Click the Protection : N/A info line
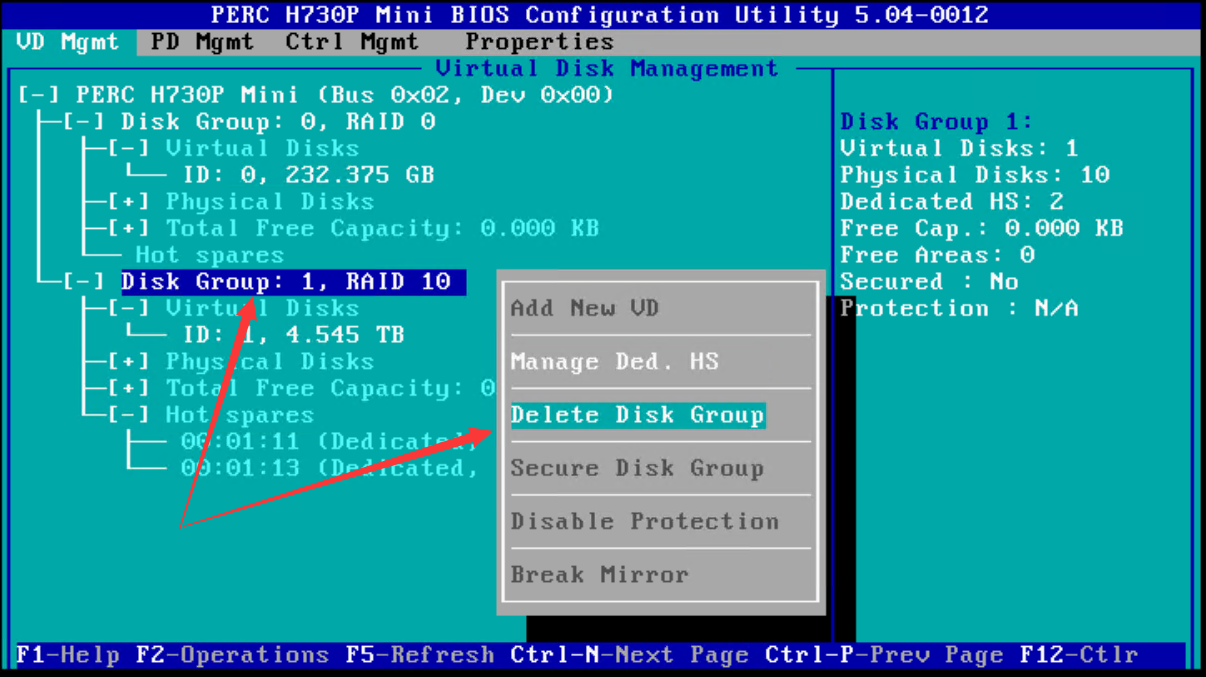Image resolution: width=1206 pixels, height=677 pixels. click(959, 308)
